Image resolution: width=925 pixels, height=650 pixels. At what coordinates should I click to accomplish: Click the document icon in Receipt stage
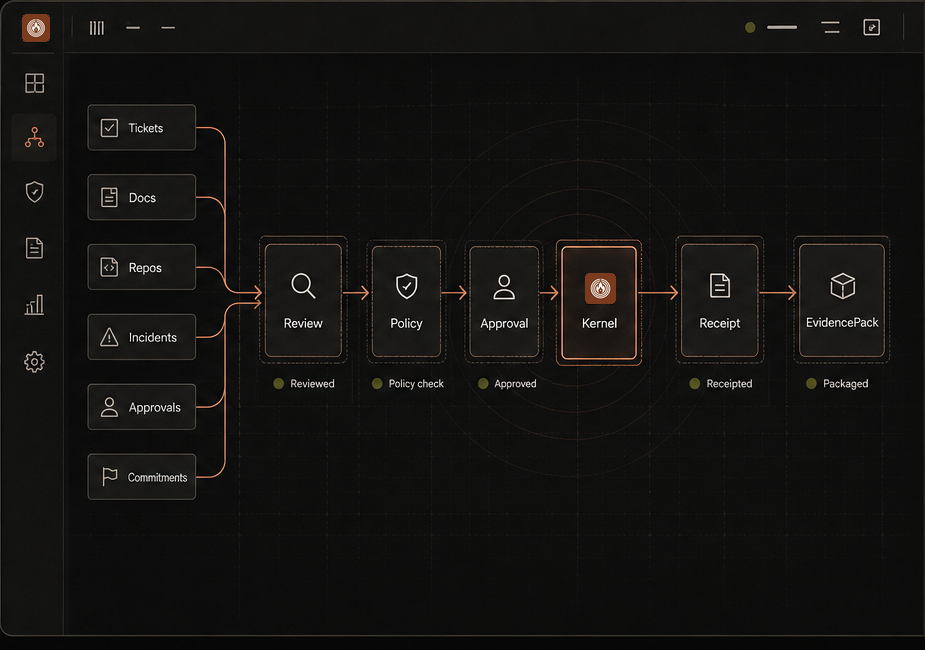[720, 285]
